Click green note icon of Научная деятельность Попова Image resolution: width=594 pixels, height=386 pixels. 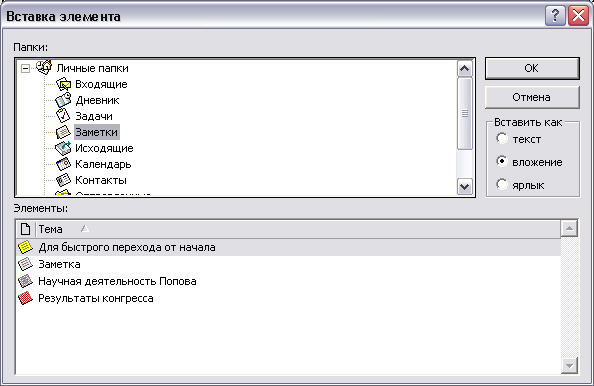(25, 281)
